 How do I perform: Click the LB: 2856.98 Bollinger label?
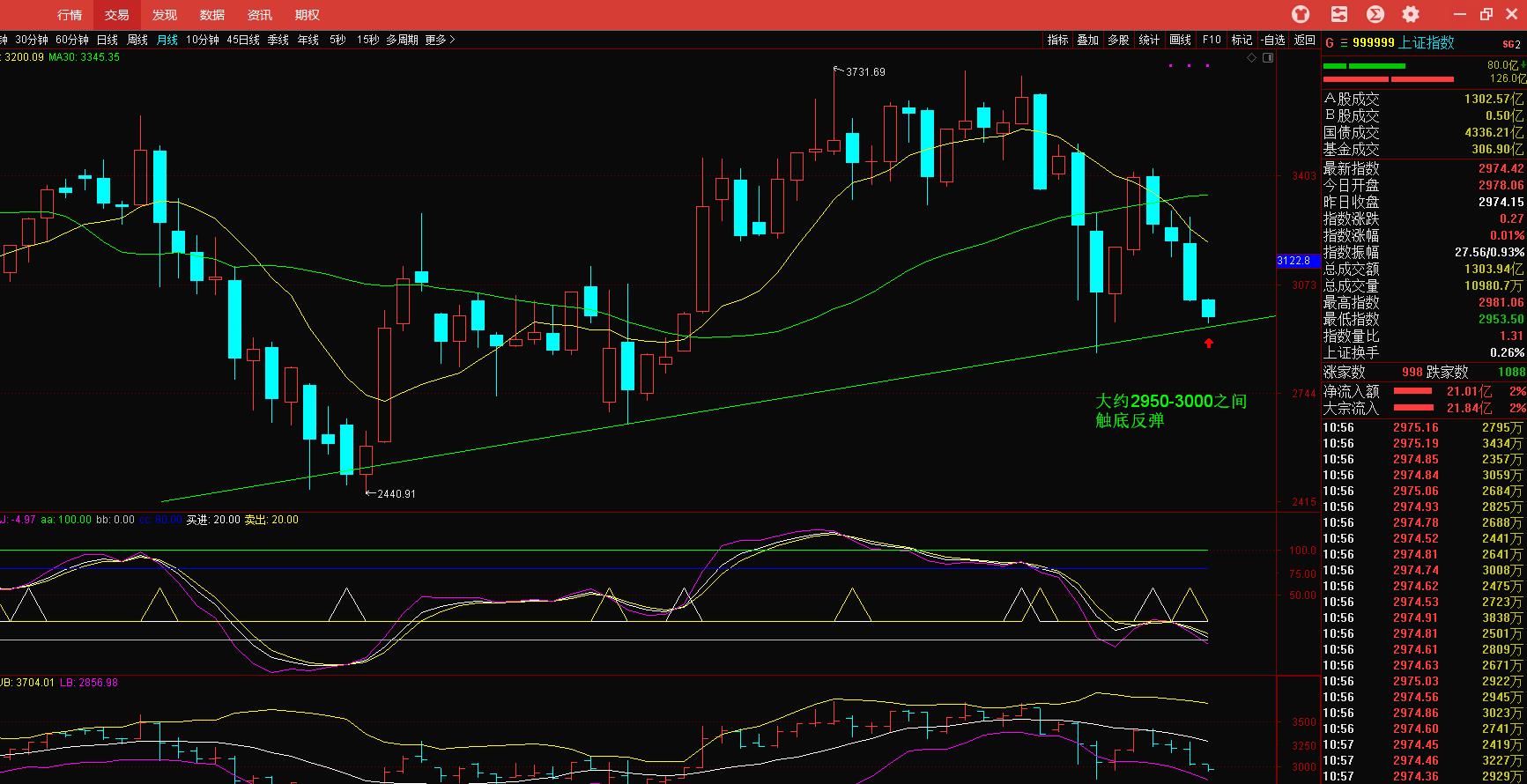[x=89, y=683]
